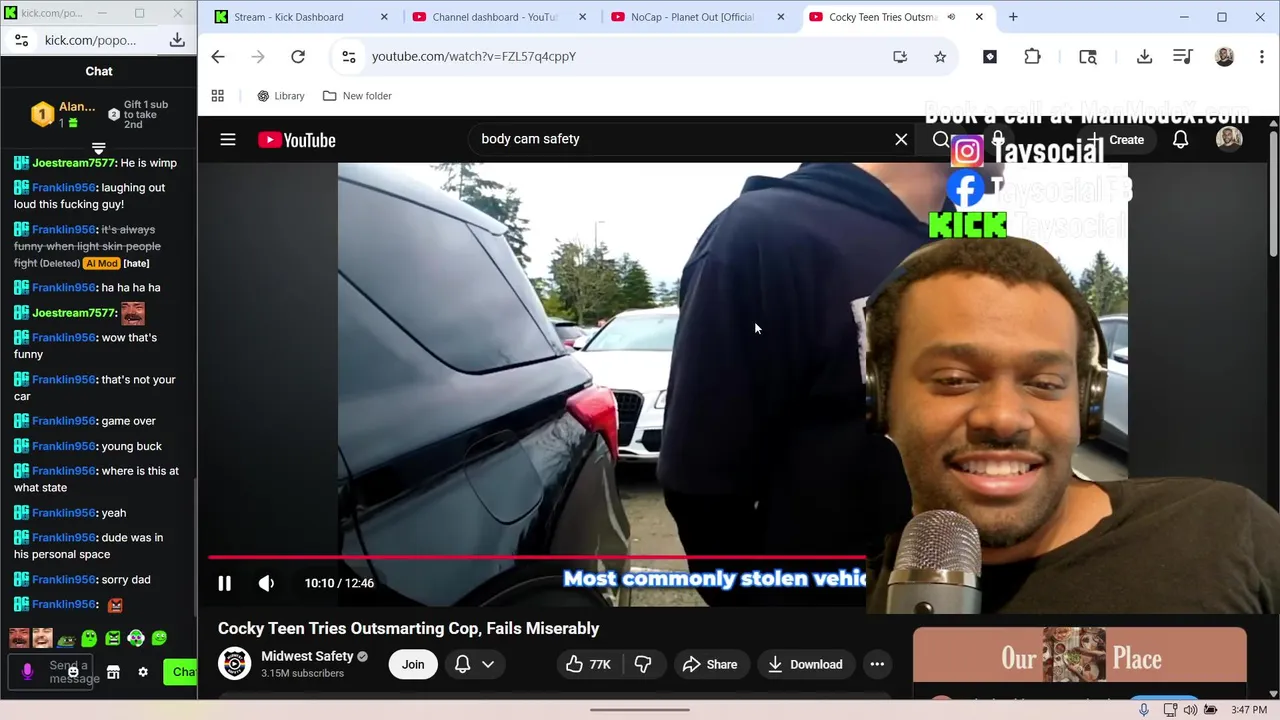Mute tab via speaker icon on Cocky Teen tab
Image resolution: width=1280 pixels, height=720 pixels.
point(951,17)
